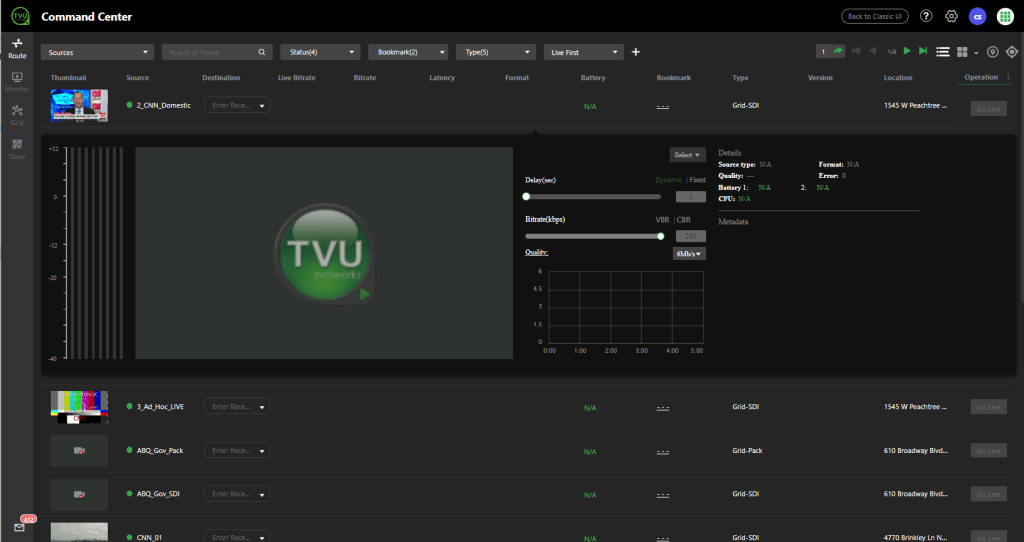Open the Monitor section in the sidebar
This screenshot has height=542, width=1024.
point(17,82)
